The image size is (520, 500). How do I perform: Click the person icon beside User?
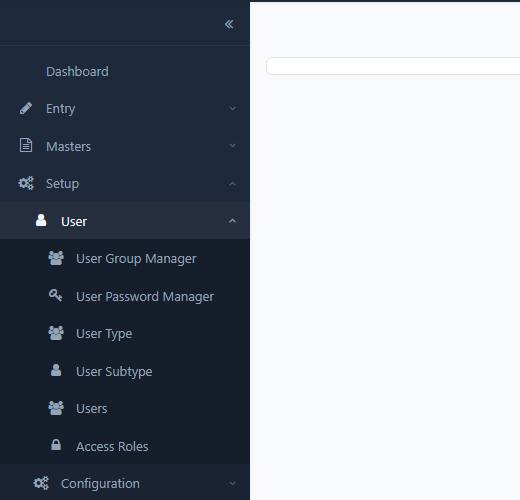pos(41,220)
